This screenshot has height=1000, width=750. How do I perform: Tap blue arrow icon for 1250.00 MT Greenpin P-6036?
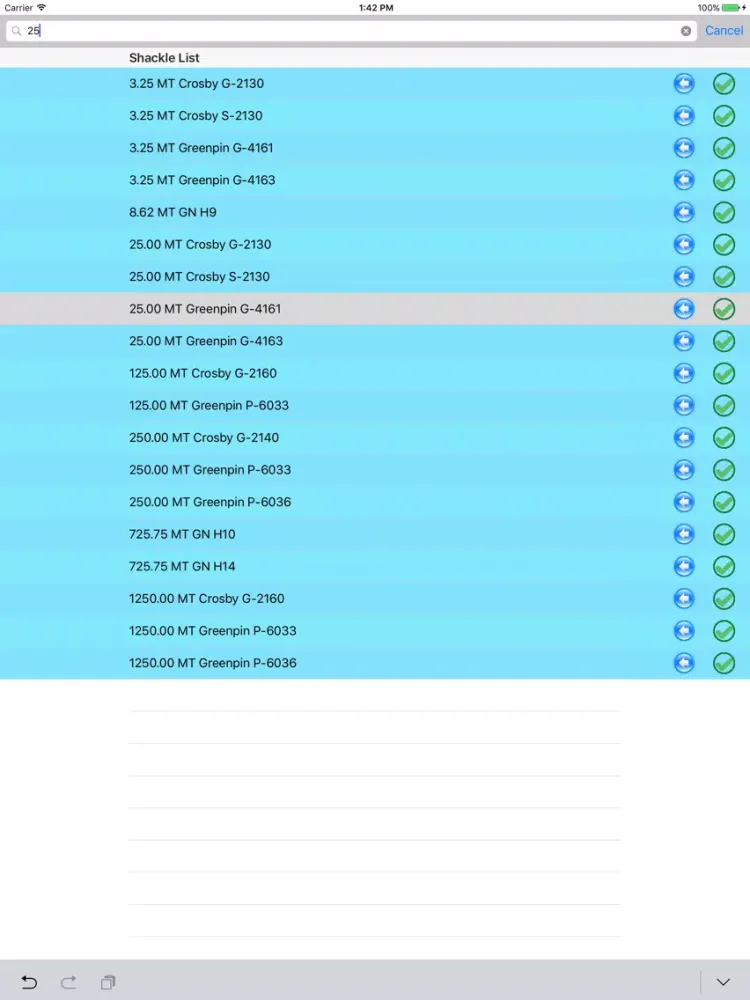tap(684, 663)
